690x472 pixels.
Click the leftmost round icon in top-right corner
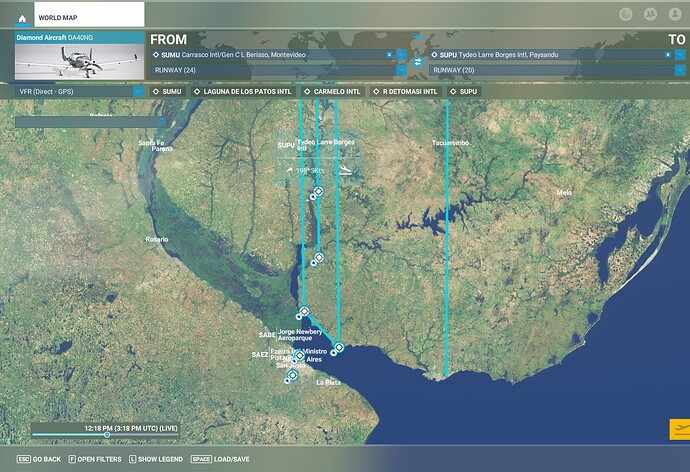(625, 15)
